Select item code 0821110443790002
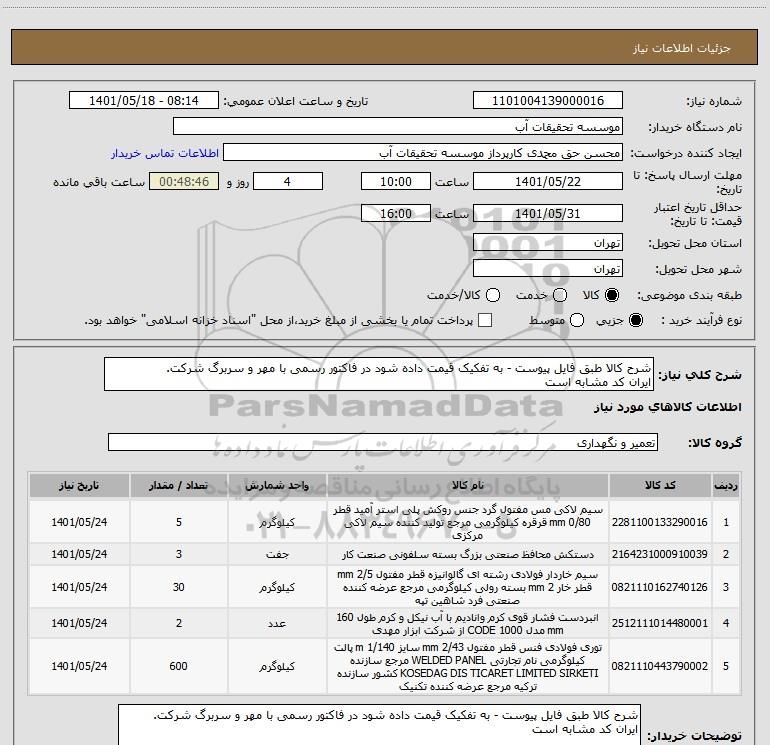Image resolution: width=770 pixels, height=745 pixels. [x=660, y=666]
